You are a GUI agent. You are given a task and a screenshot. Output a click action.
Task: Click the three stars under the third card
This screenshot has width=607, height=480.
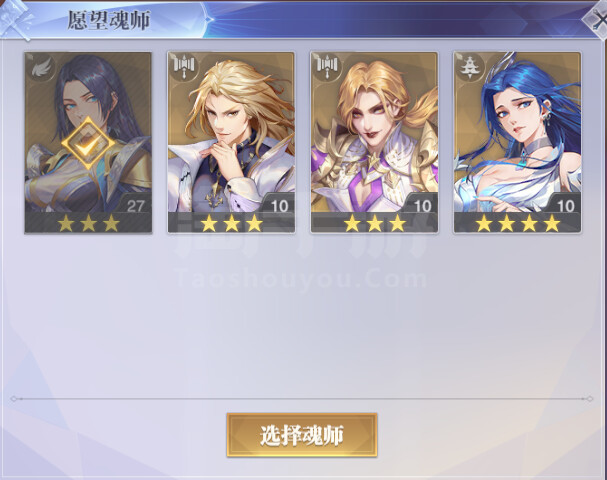click(375, 224)
